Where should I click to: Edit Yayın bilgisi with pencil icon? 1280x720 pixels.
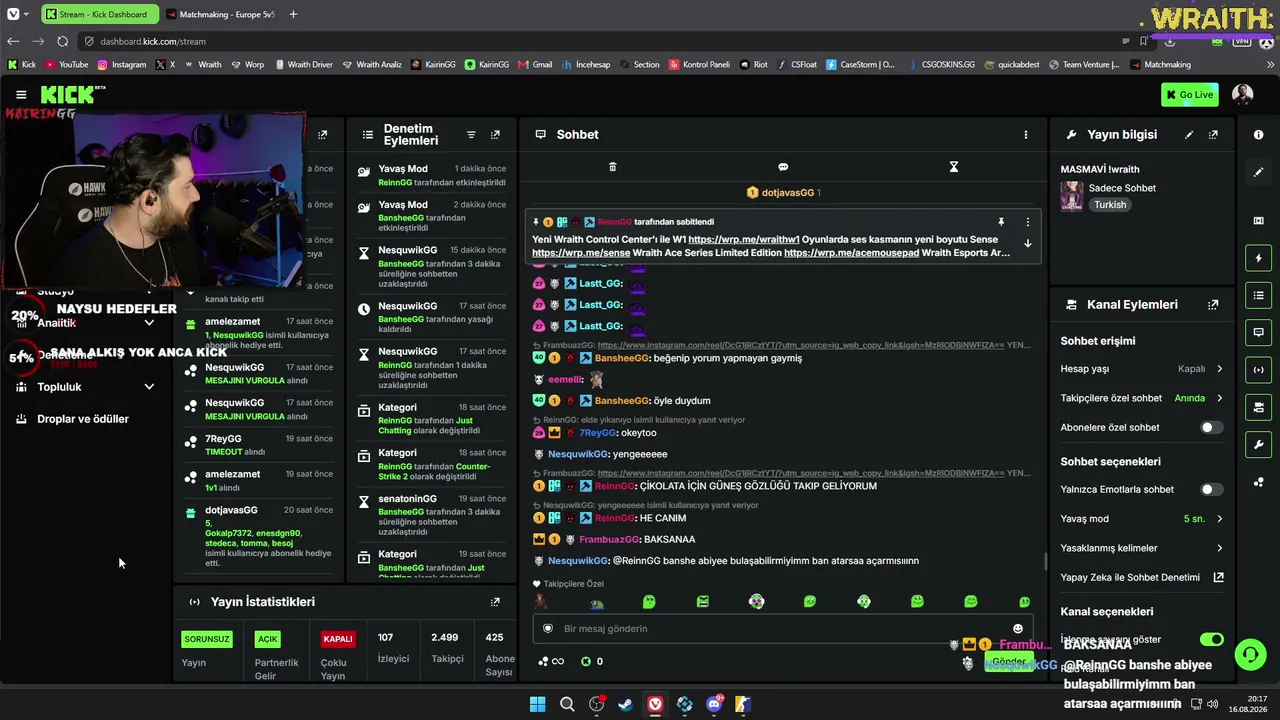point(1189,135)
